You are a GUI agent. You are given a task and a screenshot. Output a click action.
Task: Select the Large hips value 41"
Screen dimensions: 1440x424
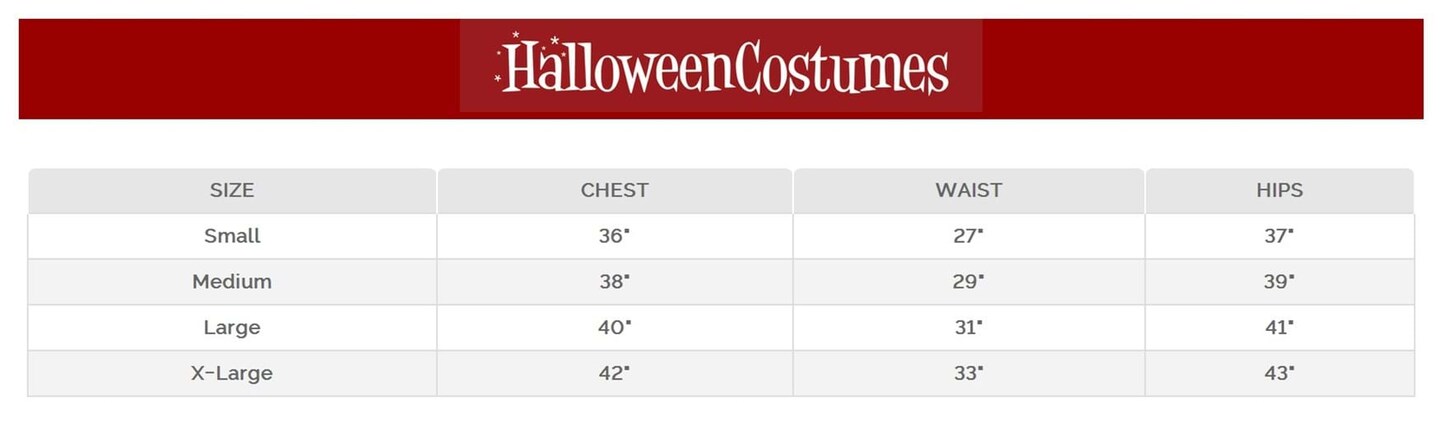pyautogui.click(x=1279, y=328)
